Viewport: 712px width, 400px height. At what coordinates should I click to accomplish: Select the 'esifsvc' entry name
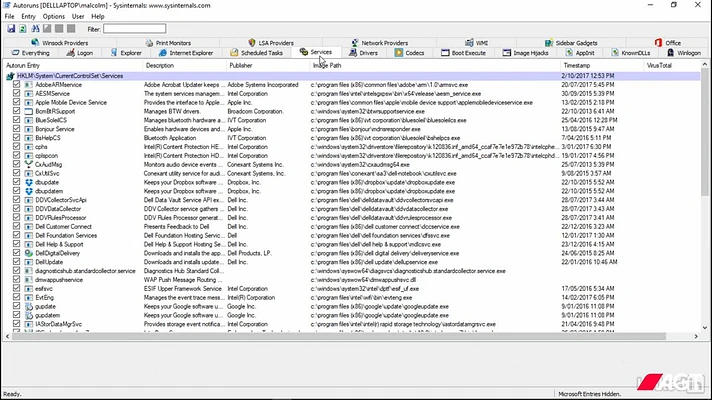pyautogui.click(x=44, y=289)
